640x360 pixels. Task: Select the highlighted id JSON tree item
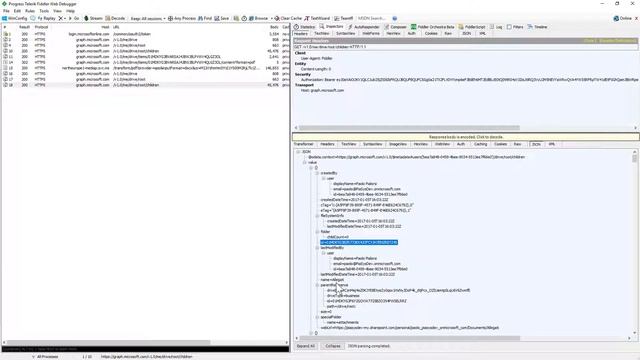(359, 242)
